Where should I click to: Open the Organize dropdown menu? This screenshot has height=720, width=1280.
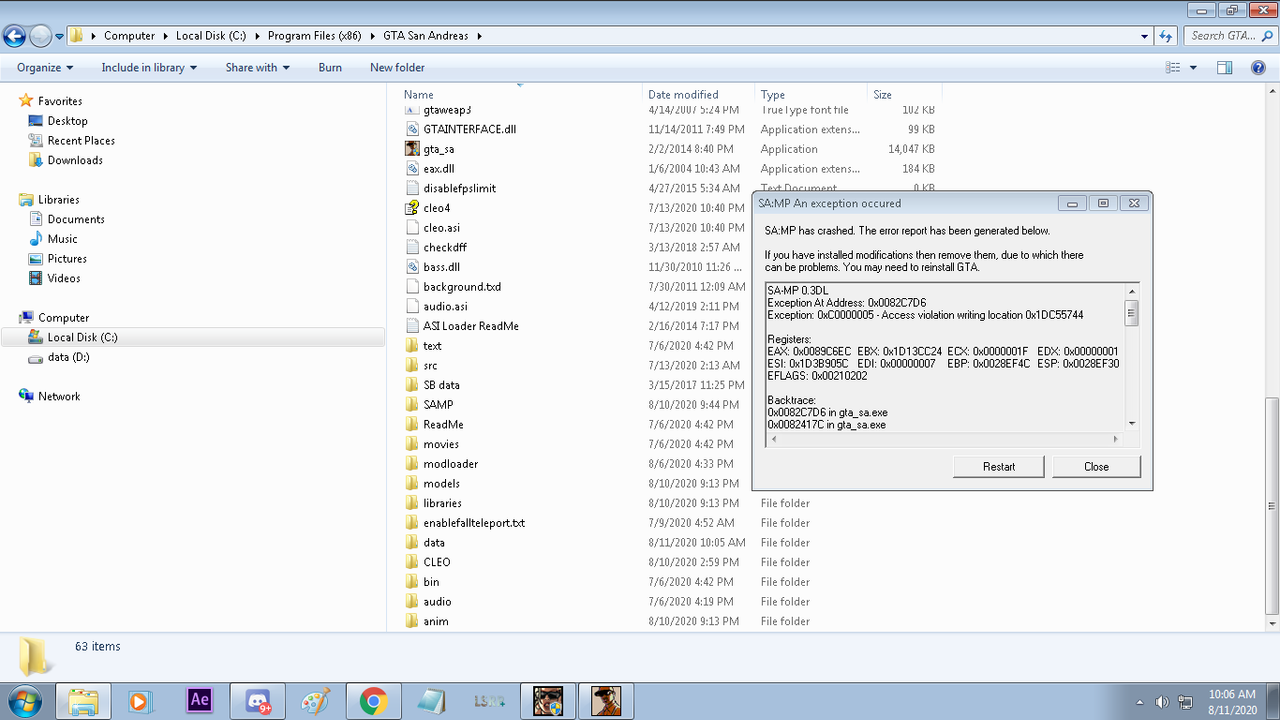point(45,68)
